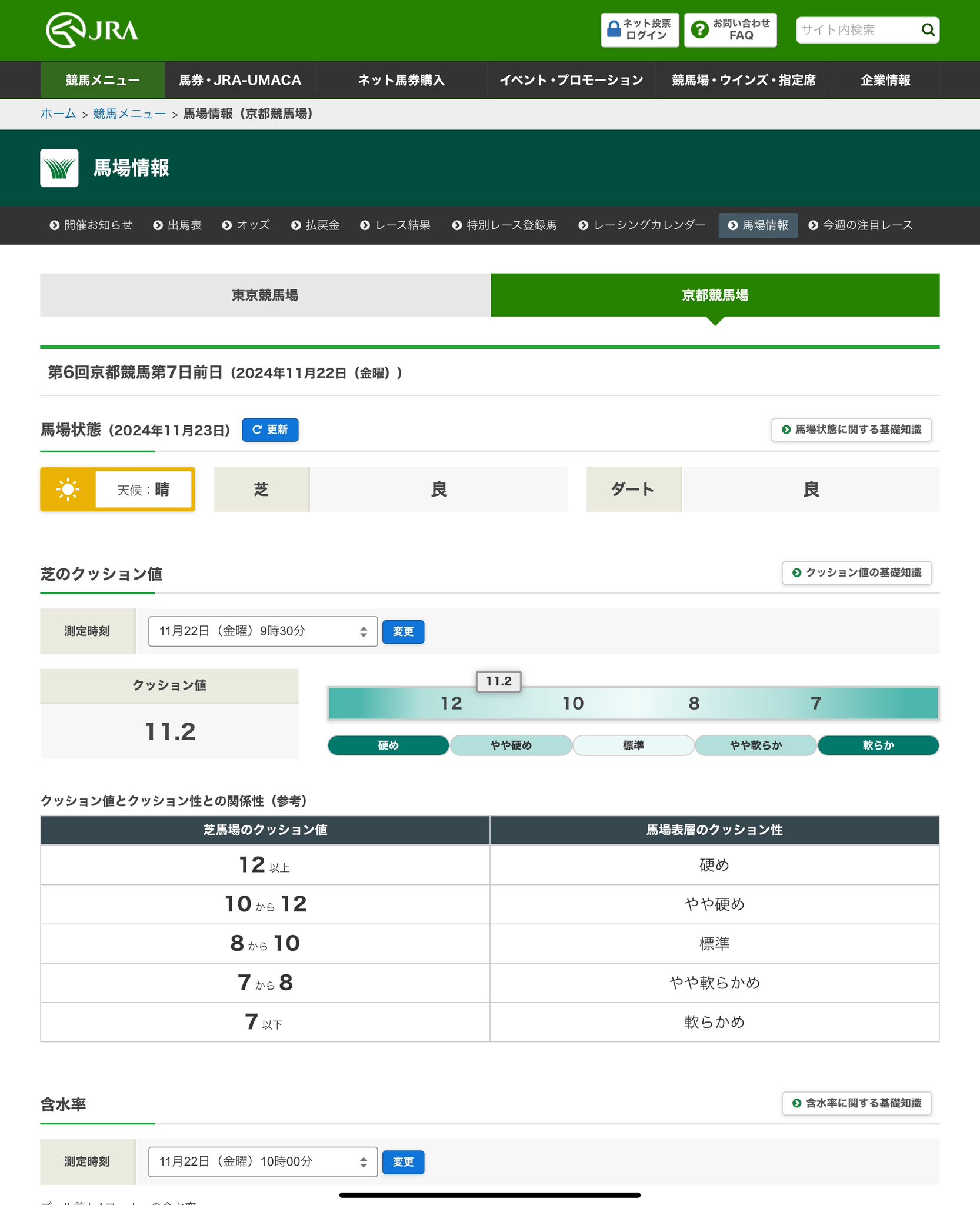980x1205 pixels.
Task: Go to 競馬メニュー breadcrumb link
Action: tap(129, 114)
